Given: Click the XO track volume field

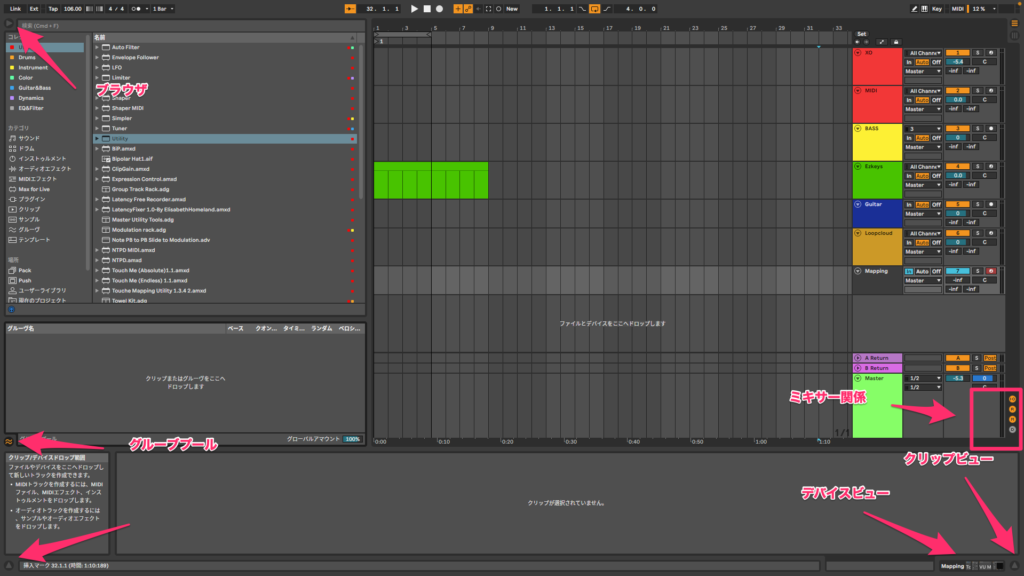Looking at the screenshot, I should (x=957, y=61).
